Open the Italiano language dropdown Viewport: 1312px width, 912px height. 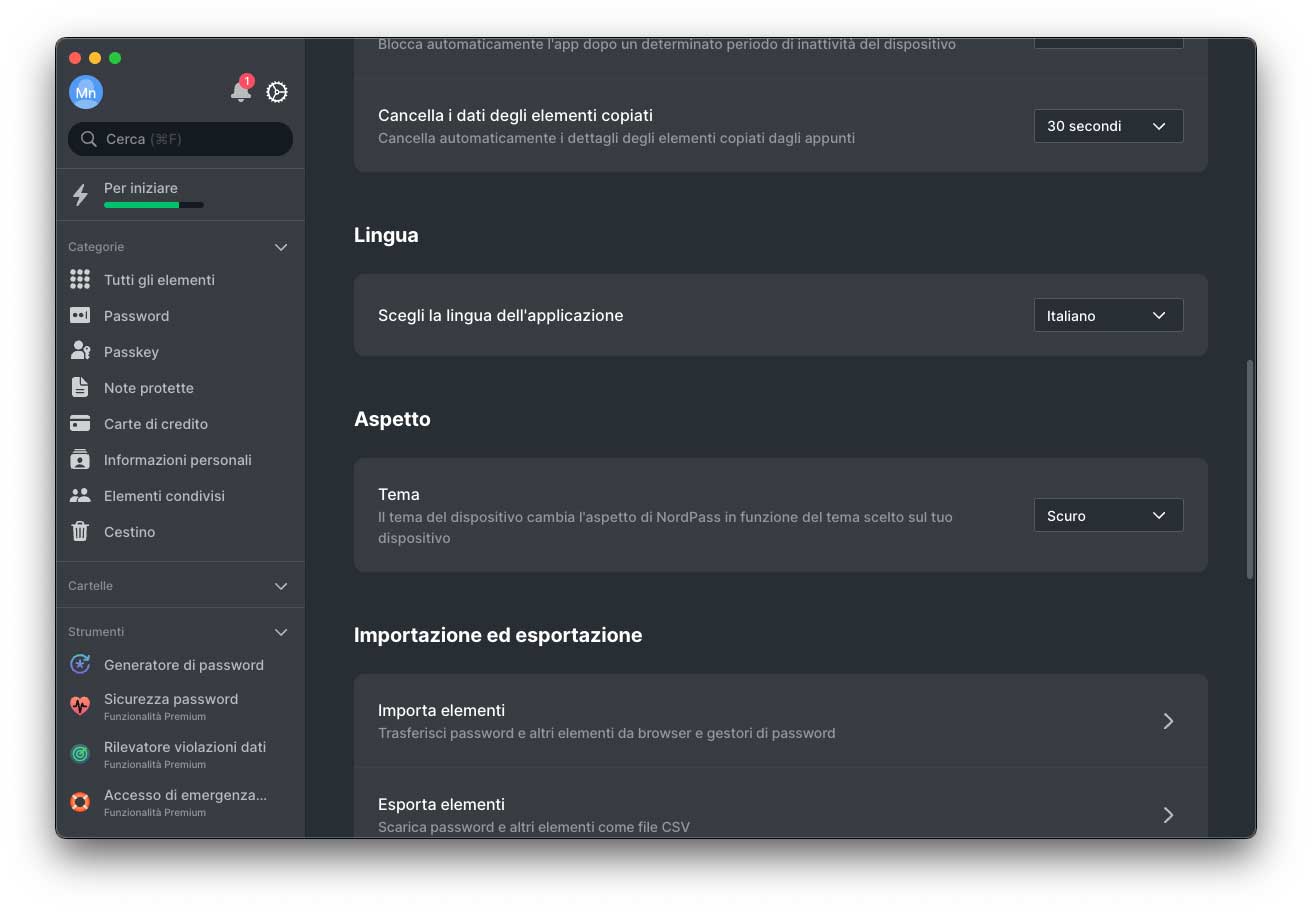pyautogui.click(x=1108, y=316)
